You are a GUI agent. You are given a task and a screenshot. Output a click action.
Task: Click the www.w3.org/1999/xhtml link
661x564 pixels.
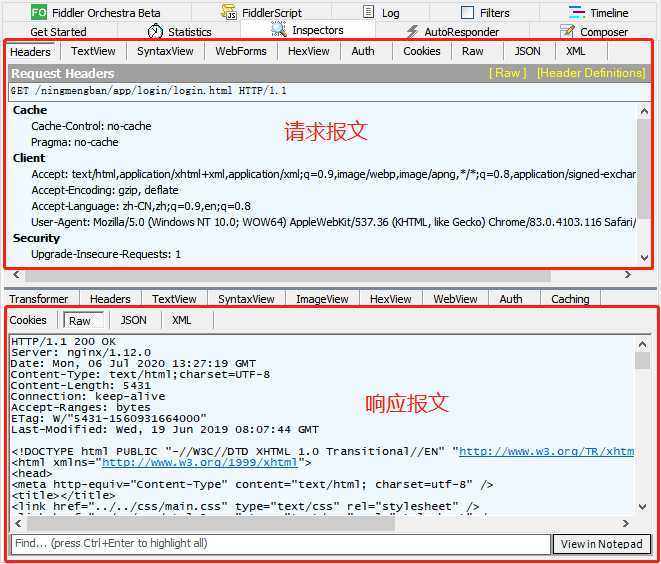tap(200, 462)
